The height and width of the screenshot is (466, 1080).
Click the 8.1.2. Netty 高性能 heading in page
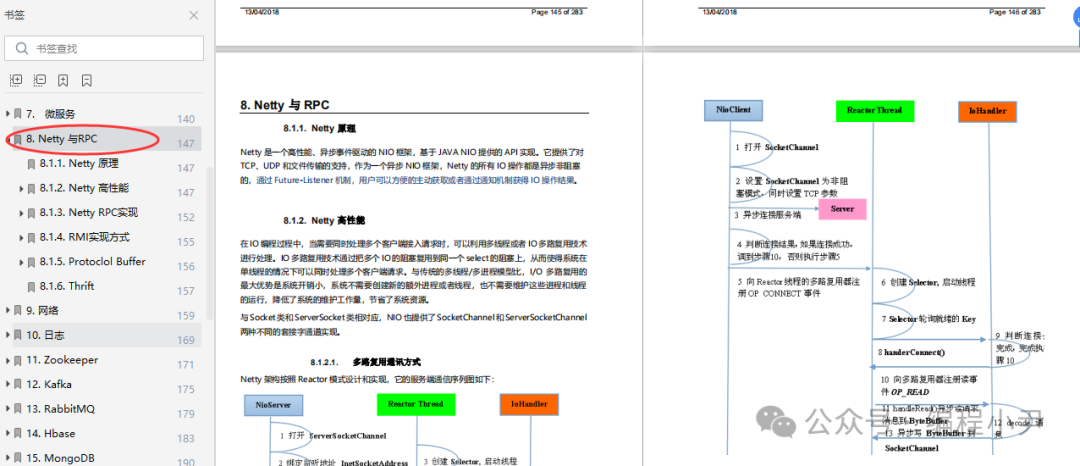click(324, 221)
